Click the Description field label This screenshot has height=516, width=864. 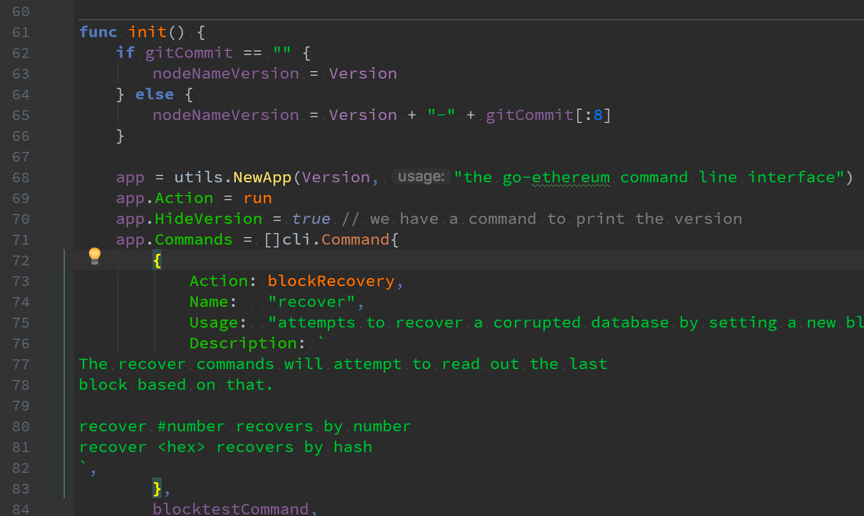pyautogui.click(x=243, y=343)
